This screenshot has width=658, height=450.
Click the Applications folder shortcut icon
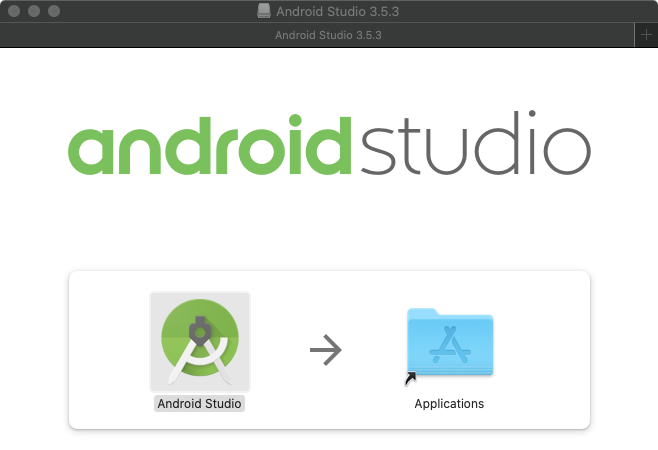pos(449,346)
